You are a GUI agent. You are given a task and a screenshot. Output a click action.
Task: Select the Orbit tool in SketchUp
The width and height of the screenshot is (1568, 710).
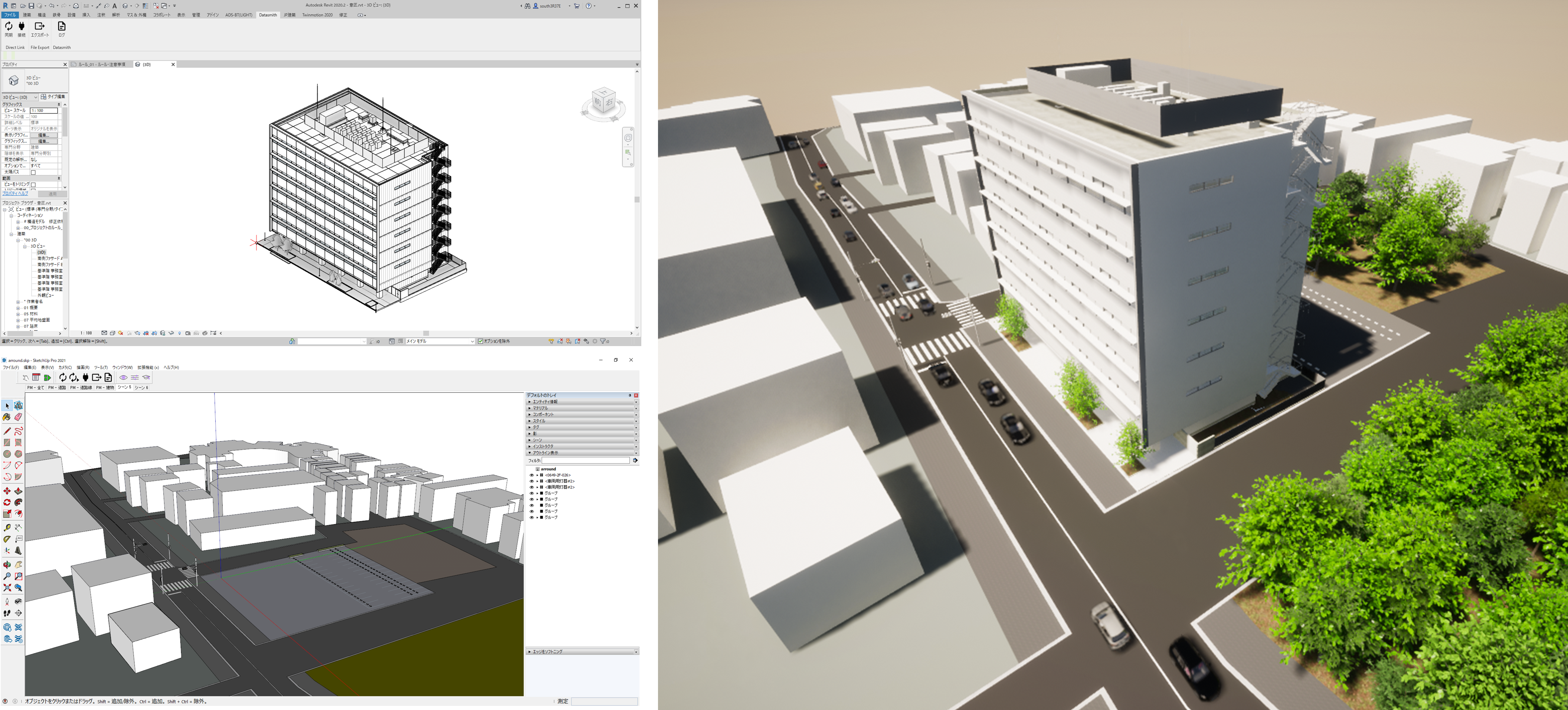click(x=7, y=564)
